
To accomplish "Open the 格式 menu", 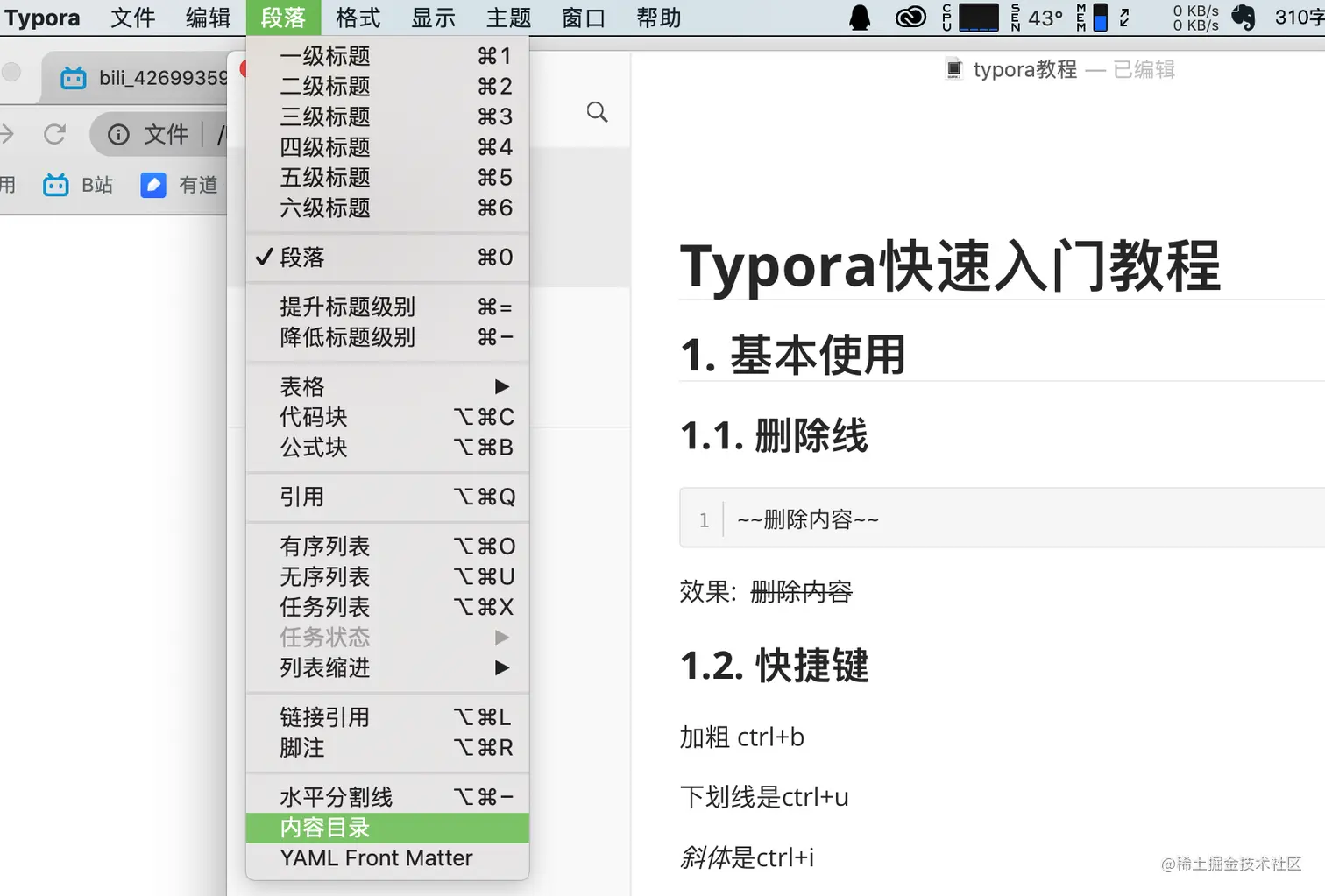I will (x=358, y=18).
